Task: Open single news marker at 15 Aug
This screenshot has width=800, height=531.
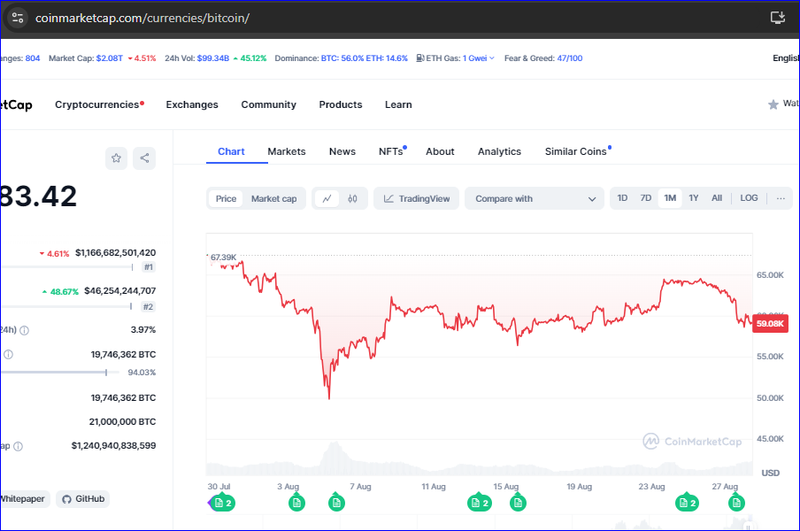Action: click(x=518, y=503)
